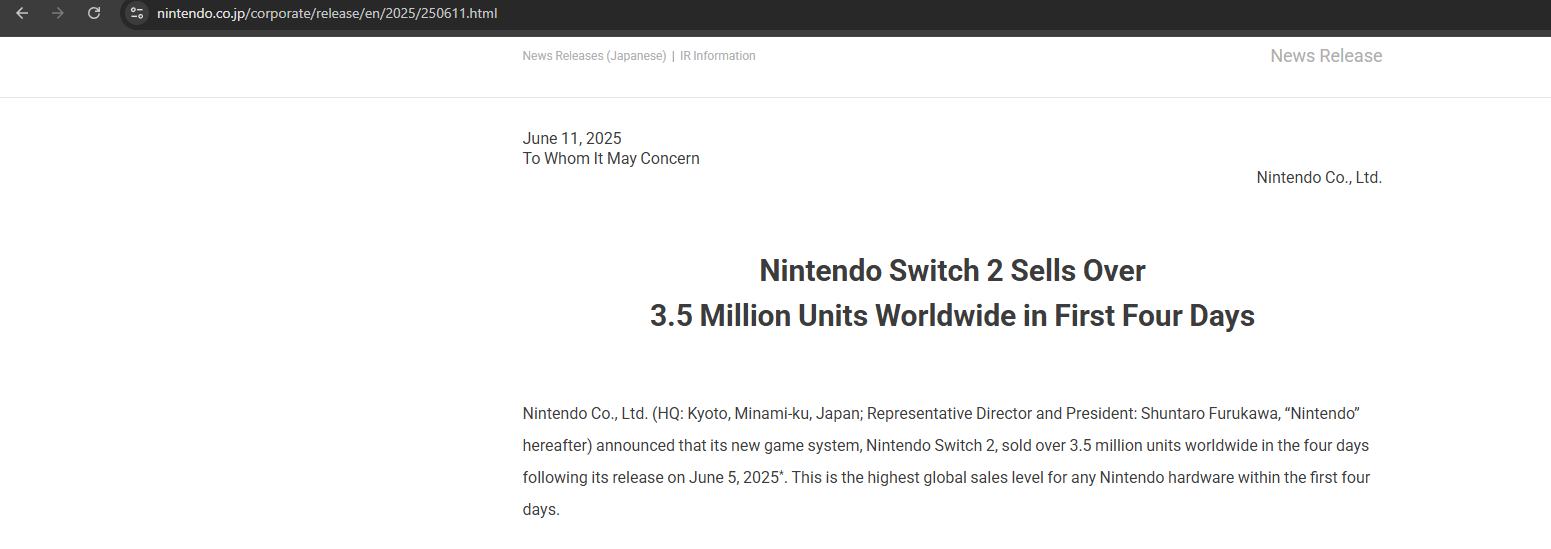The height and width of the screenshot is (549, 1551).
Task: Click the Nintendo Co., Ltd. signature line
Action: (x=1319, y=178)
